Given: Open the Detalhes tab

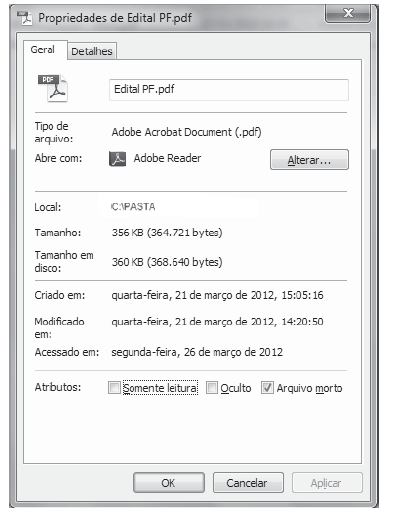Looking at the screenshot, I should point(92,51).
